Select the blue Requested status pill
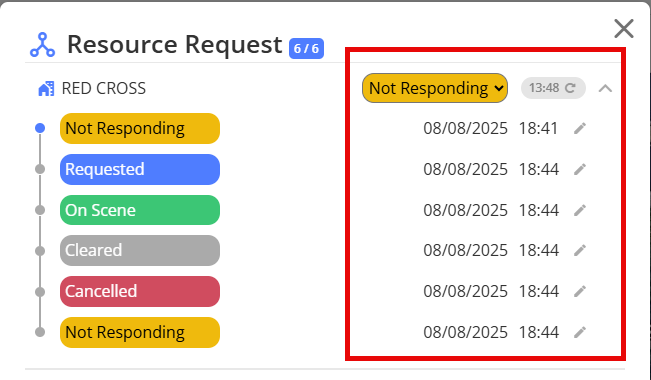 tap(140, 169)
